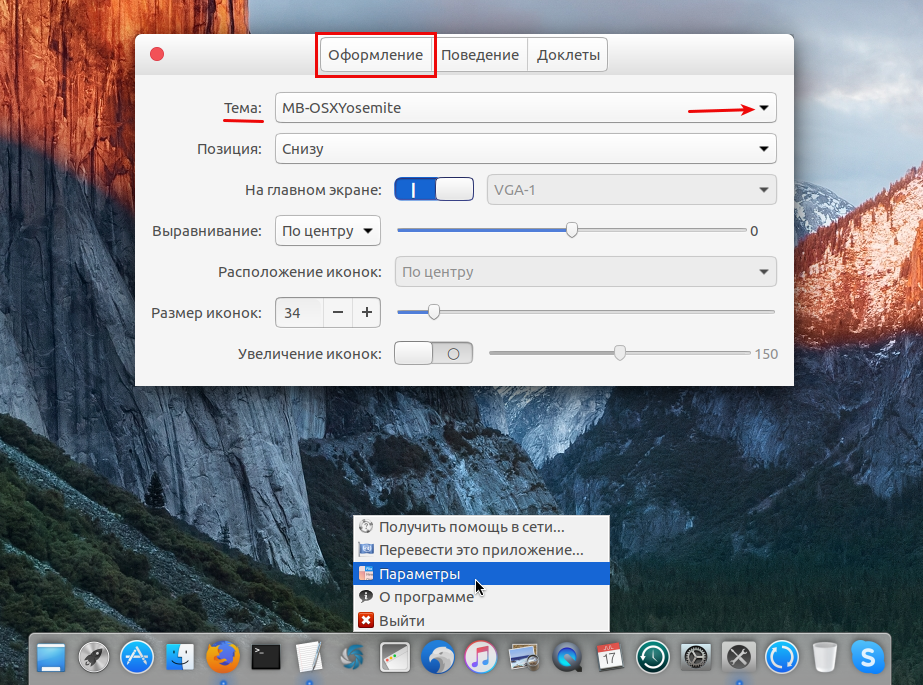Switch to the 'Поведение' tab
Screen dimensions: 923x685
click(x=480, y=55)
